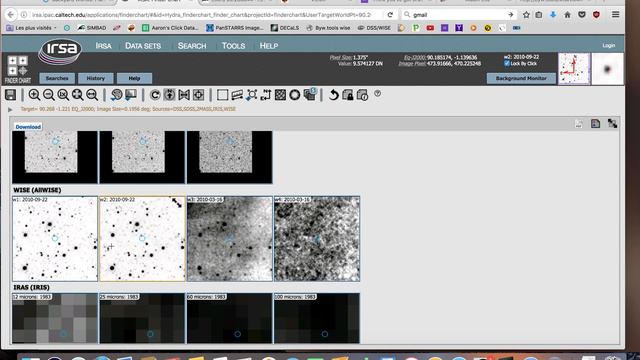Click the browser back arrow
This screenshot has width=640, height=360.
[11, 15]
